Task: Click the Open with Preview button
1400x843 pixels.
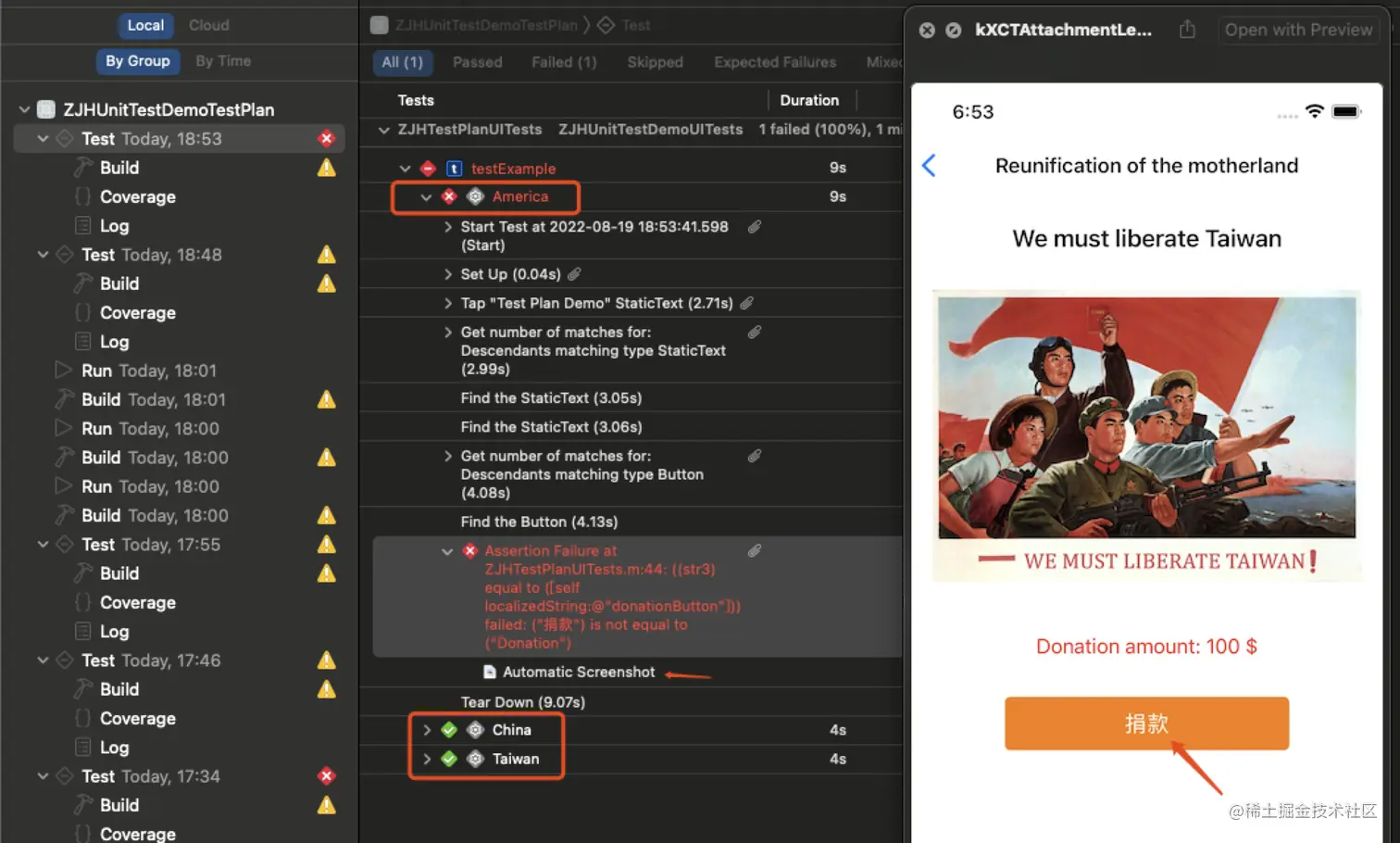Action: tap(1299, 29)
